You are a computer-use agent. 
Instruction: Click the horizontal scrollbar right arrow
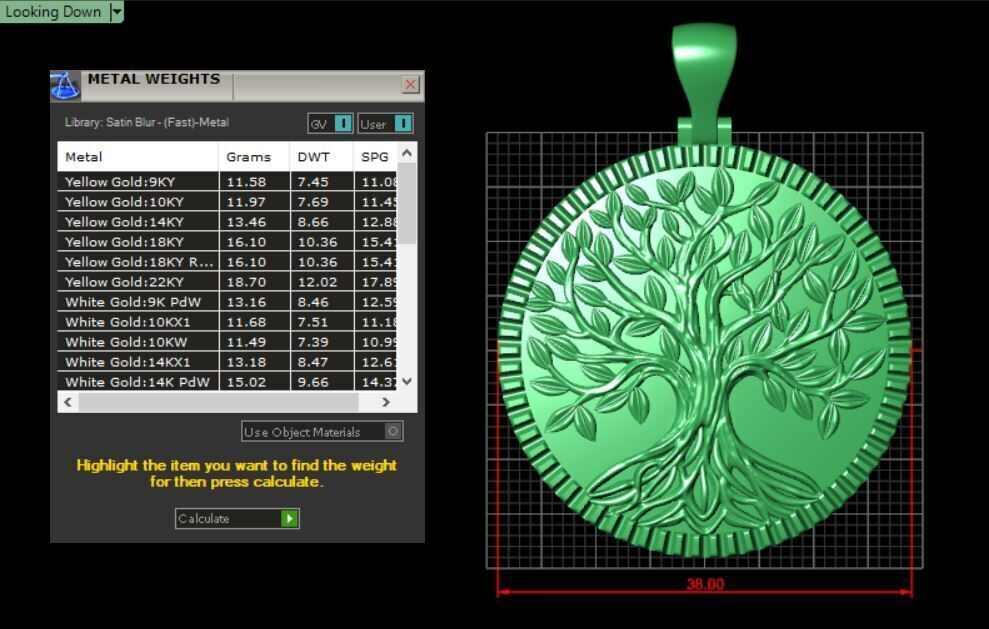tap(385, 402)
